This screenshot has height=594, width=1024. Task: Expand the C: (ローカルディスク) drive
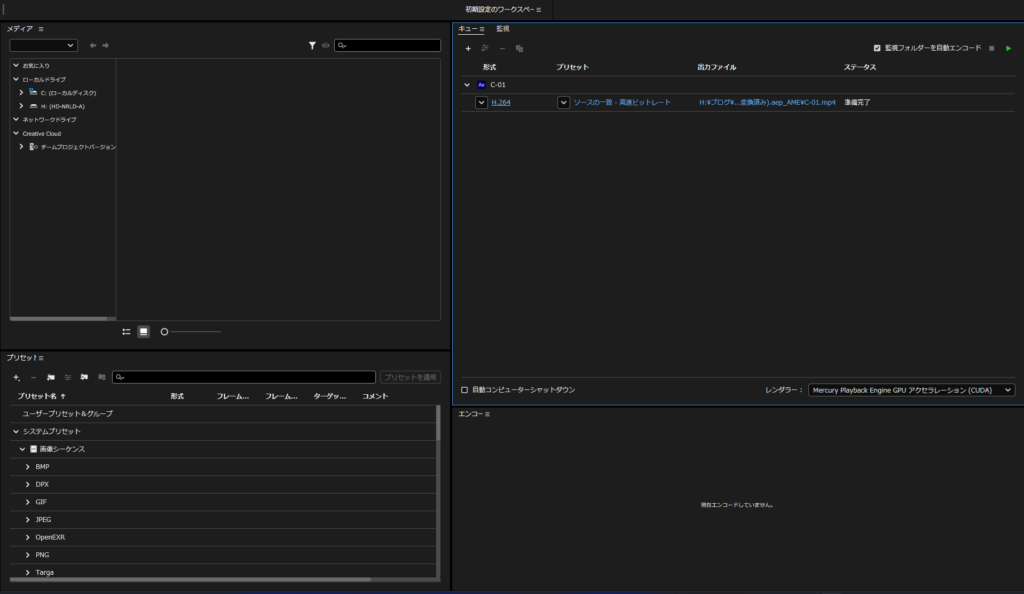pyautogui.click(x=21, y=92)
